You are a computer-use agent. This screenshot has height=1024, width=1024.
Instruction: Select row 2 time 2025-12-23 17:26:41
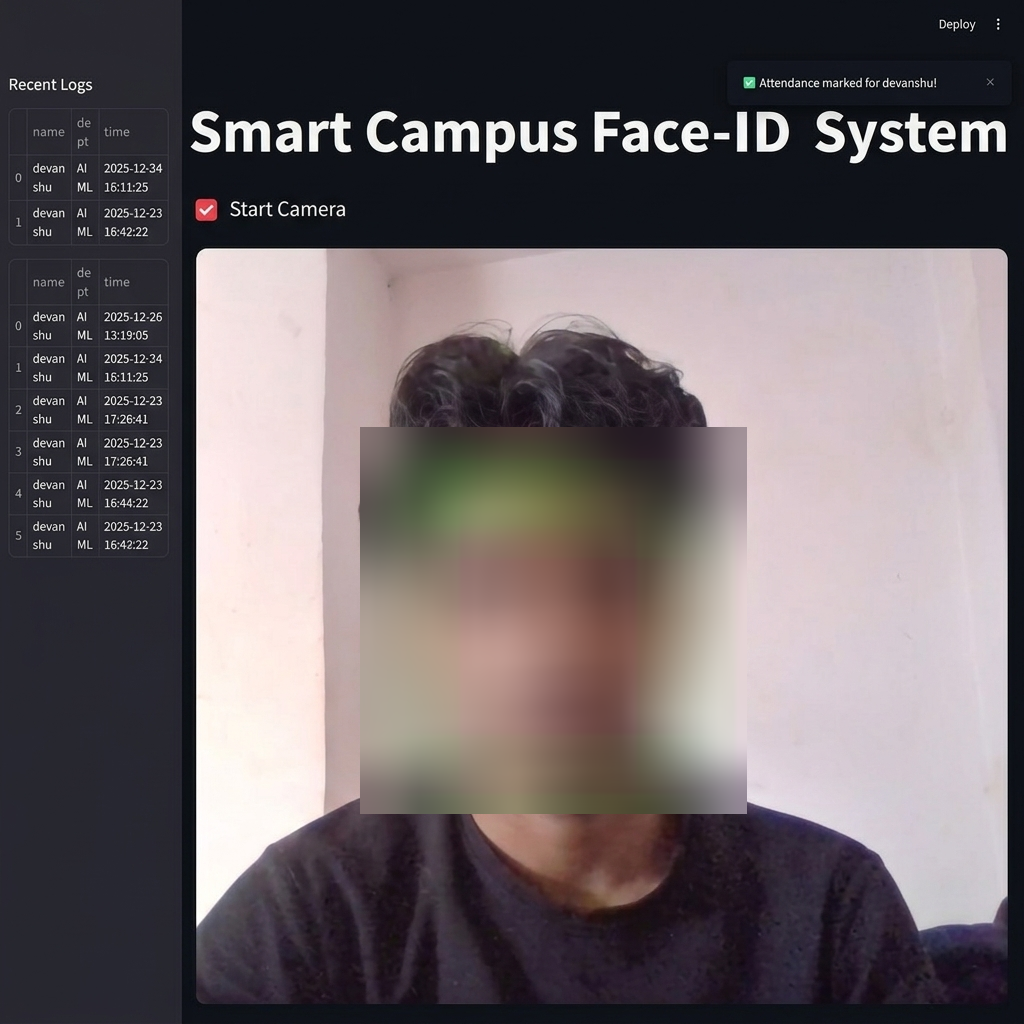click(133, 409)
